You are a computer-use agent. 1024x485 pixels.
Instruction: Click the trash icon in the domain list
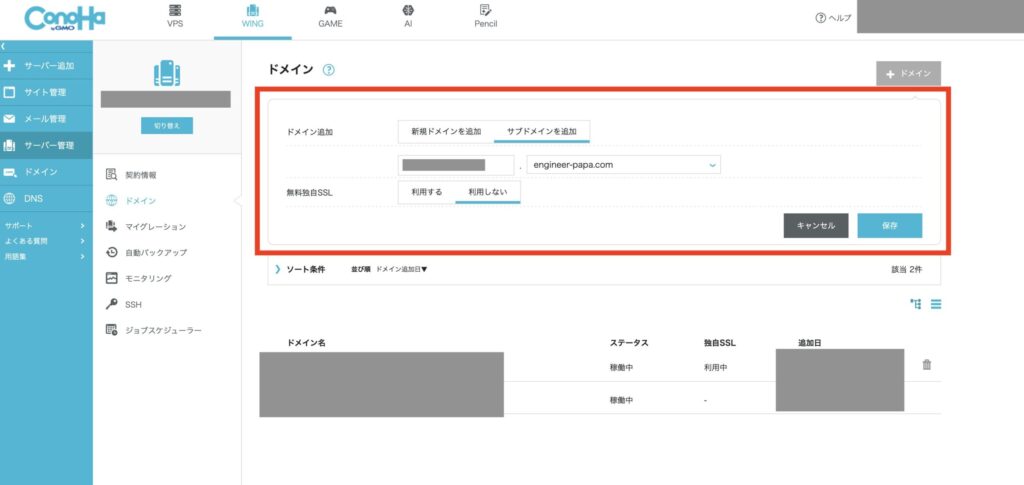(926, 365)
